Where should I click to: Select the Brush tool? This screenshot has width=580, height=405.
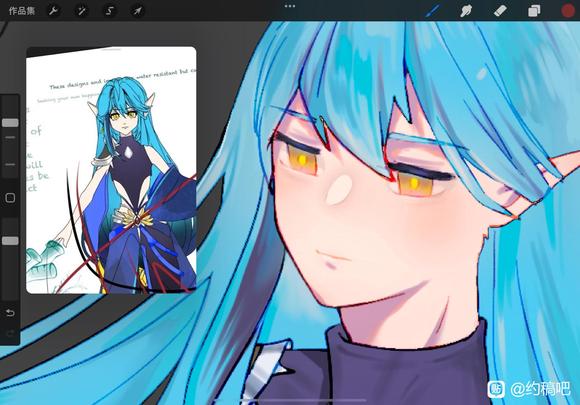[433, 11]
